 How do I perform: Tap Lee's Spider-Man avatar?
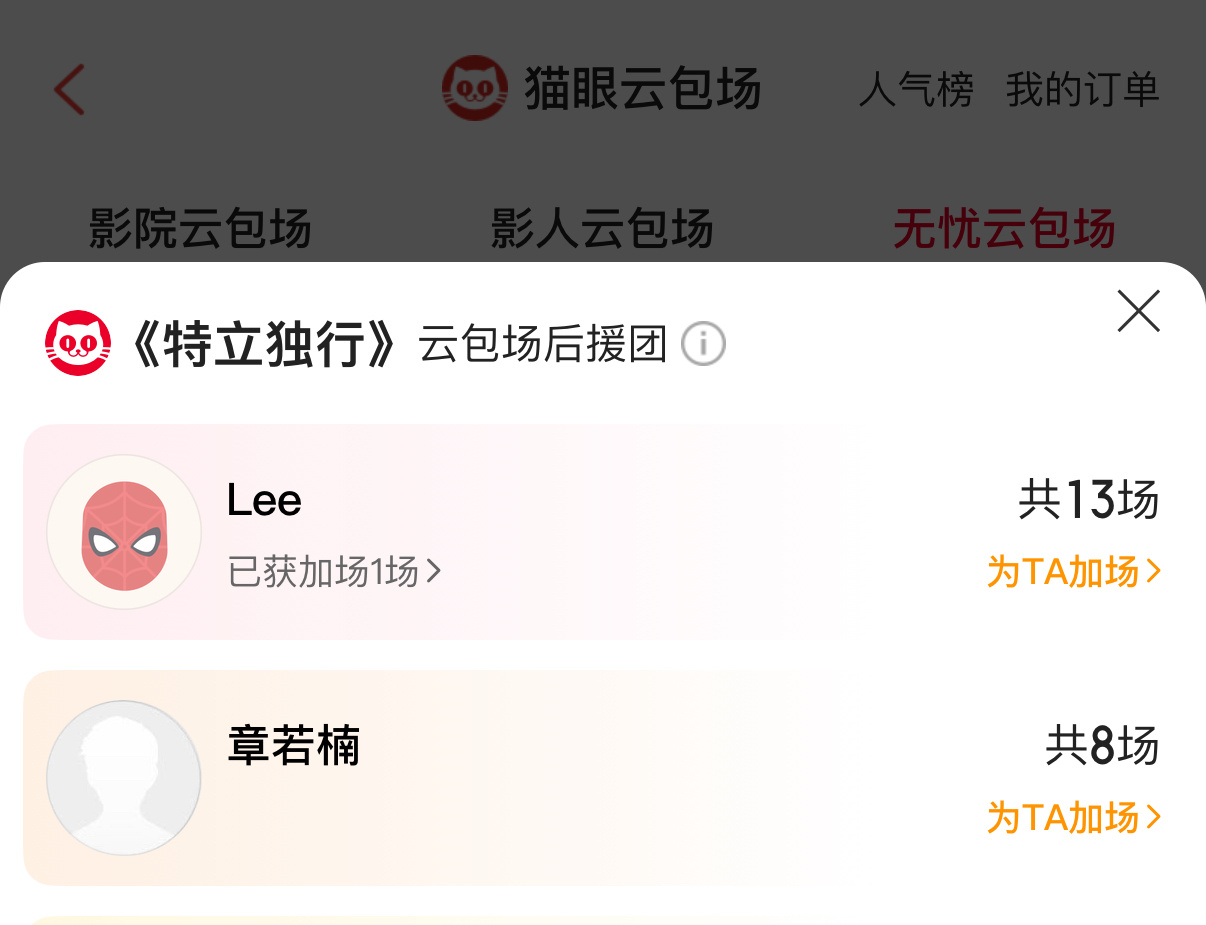[x=124, y=533]
